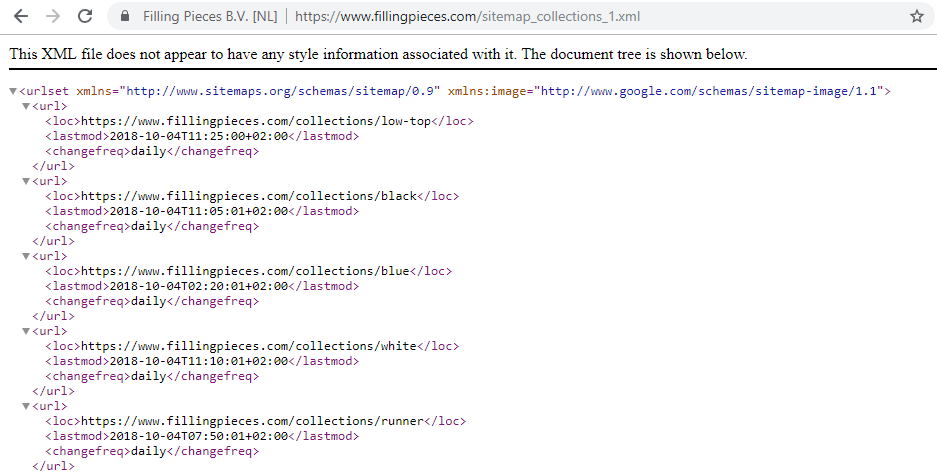The height and width of the screenshot is (475, 937).
Task: Click the lastmod value 2018-10-04T11:10:01+02:00
Action: tap(196, 361)
